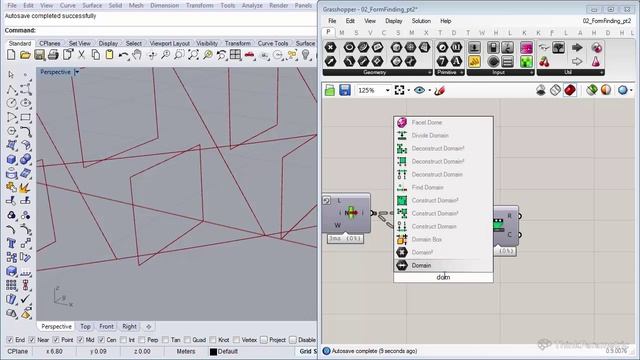Pick the Integer parameter icon labeled 7
The width and height of the screenshot is (640, 360).
(x=442, y=62)
